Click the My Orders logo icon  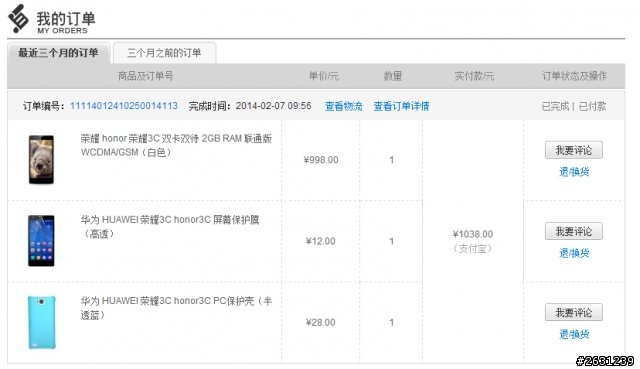pyautogui.click(x=18, y=19)
